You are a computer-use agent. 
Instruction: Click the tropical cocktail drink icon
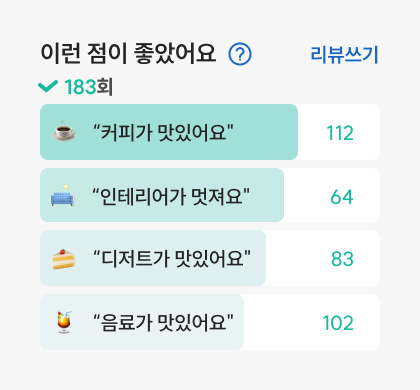64,322
